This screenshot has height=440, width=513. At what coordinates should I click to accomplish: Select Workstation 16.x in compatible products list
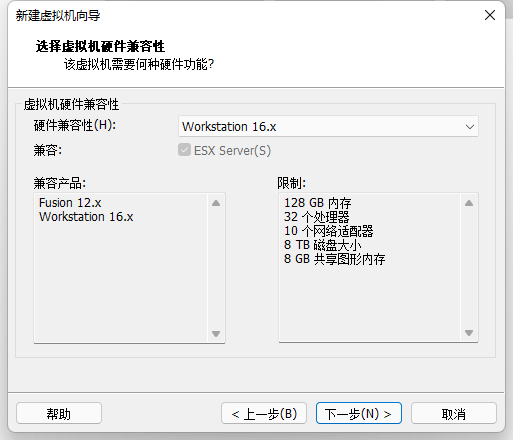[86, 217]
